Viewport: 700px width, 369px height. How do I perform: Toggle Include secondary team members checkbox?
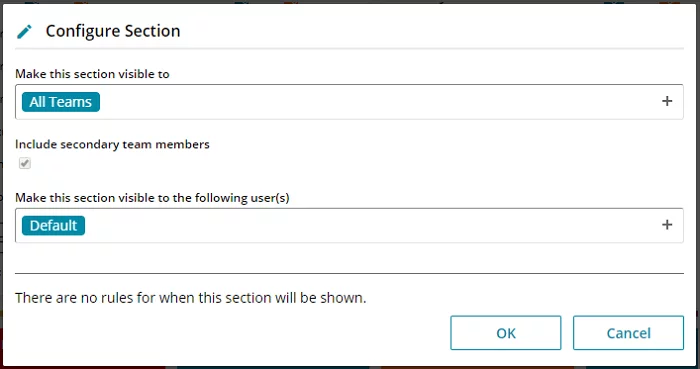[25, 163]
